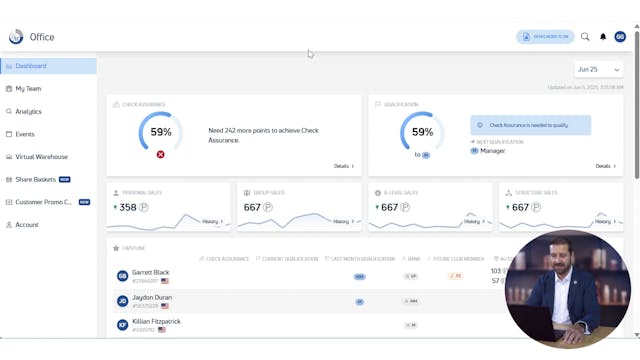Expand the Jun 25 month dropdown
Screen dimensions: 640x360
click(x=598, y=70)
